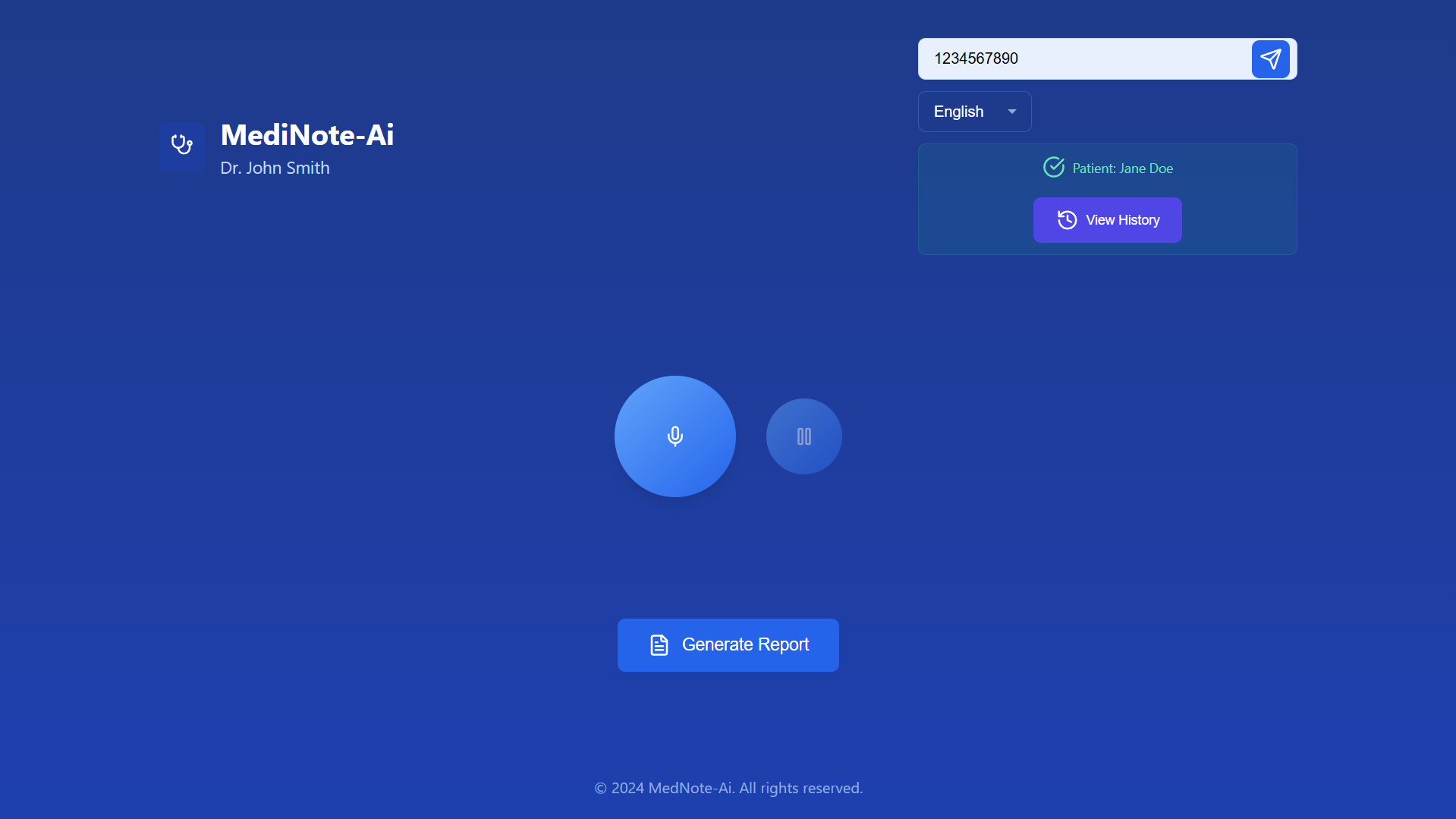Submit patient ID with paper plane icon

coord(1270,59)
